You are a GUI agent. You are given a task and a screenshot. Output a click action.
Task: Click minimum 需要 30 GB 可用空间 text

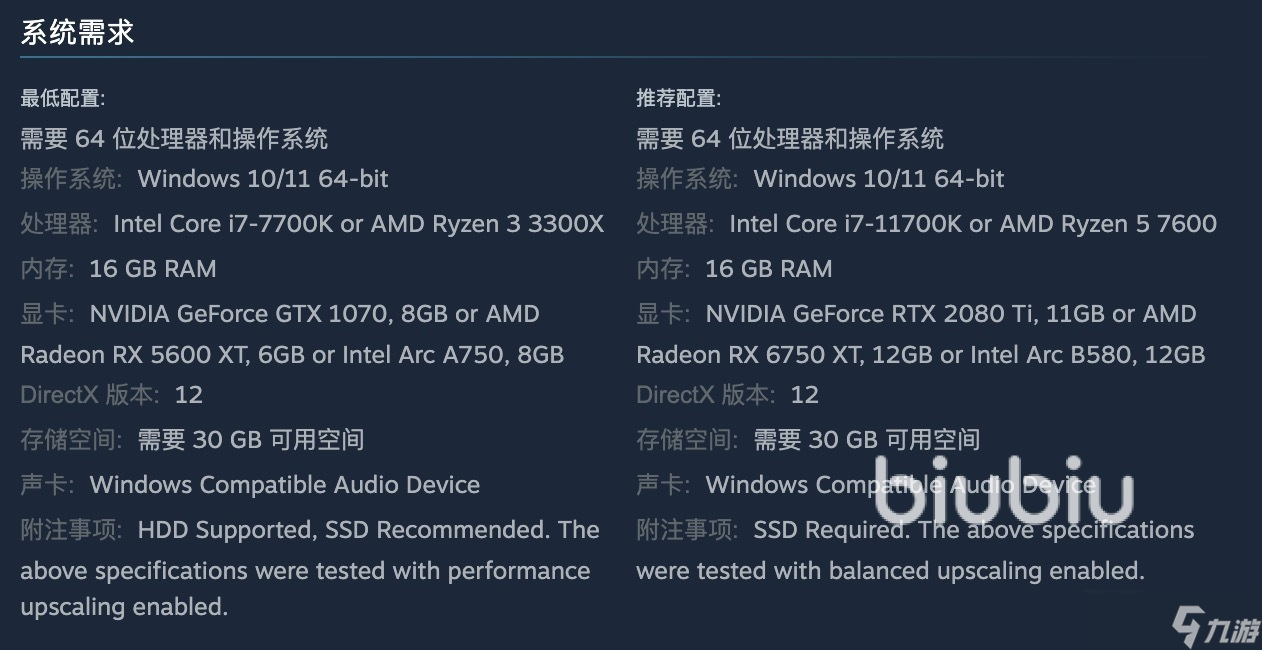pyautogui.click(x=251, y=439)
